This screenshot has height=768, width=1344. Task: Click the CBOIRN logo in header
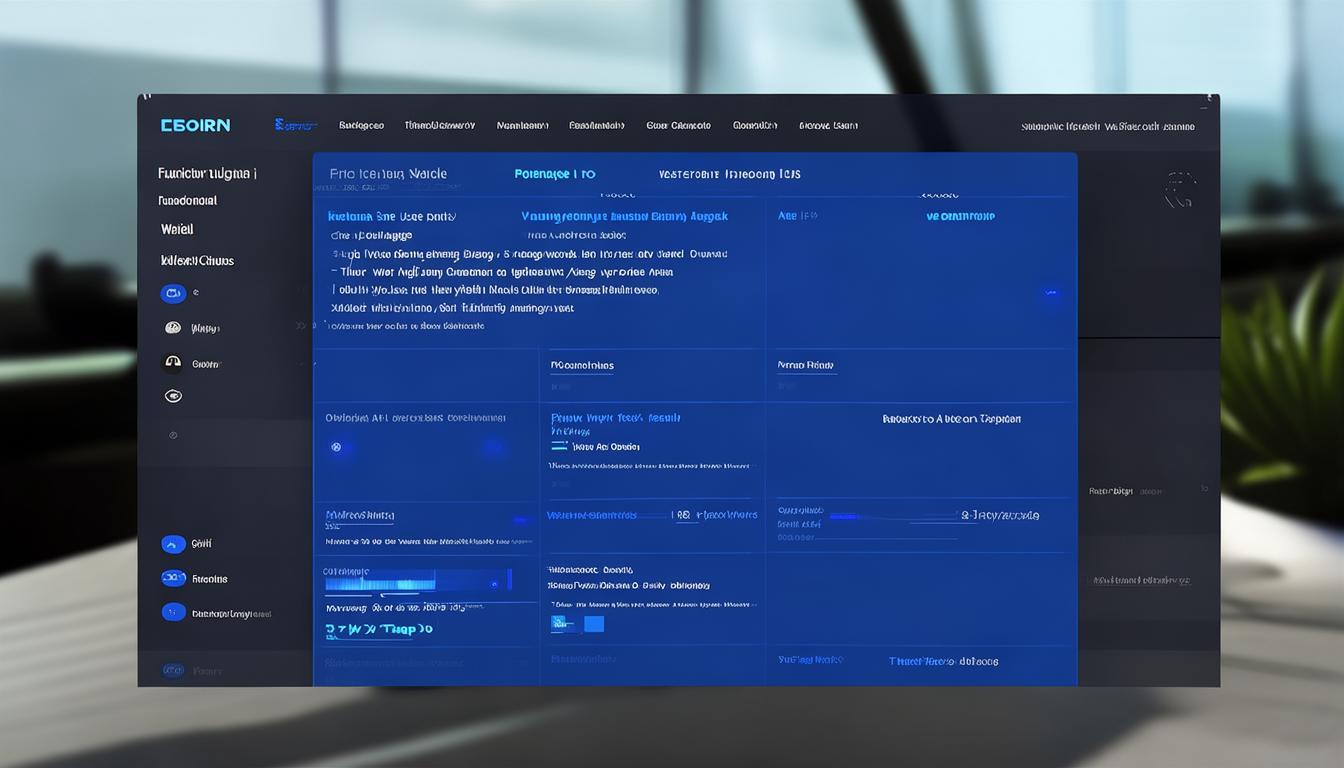195,125
